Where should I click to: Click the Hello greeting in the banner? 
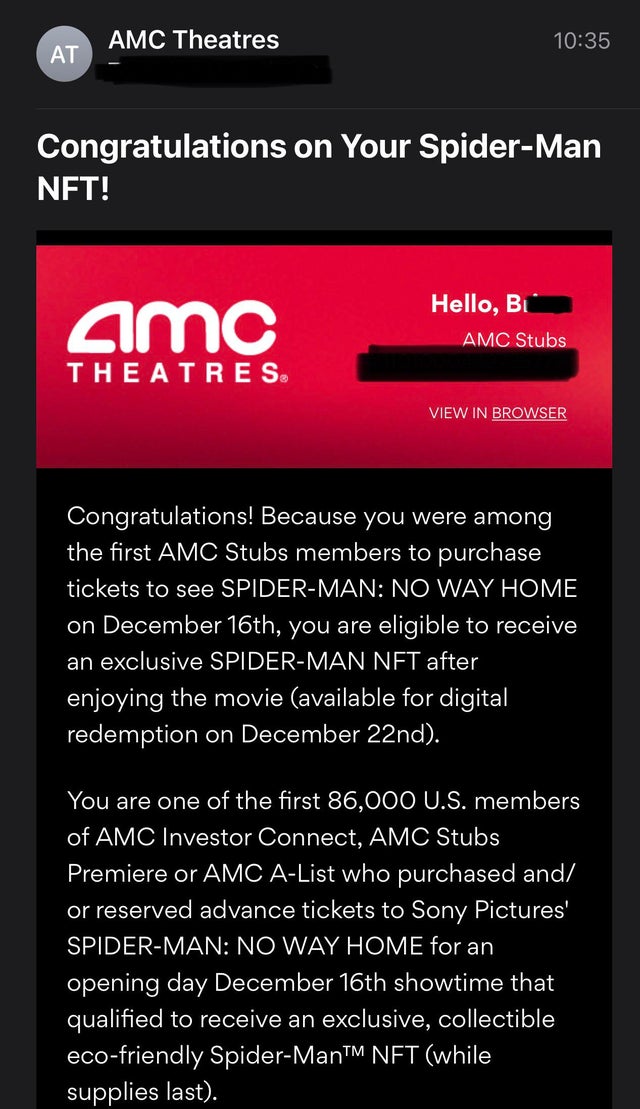click(x=501, y=304)
